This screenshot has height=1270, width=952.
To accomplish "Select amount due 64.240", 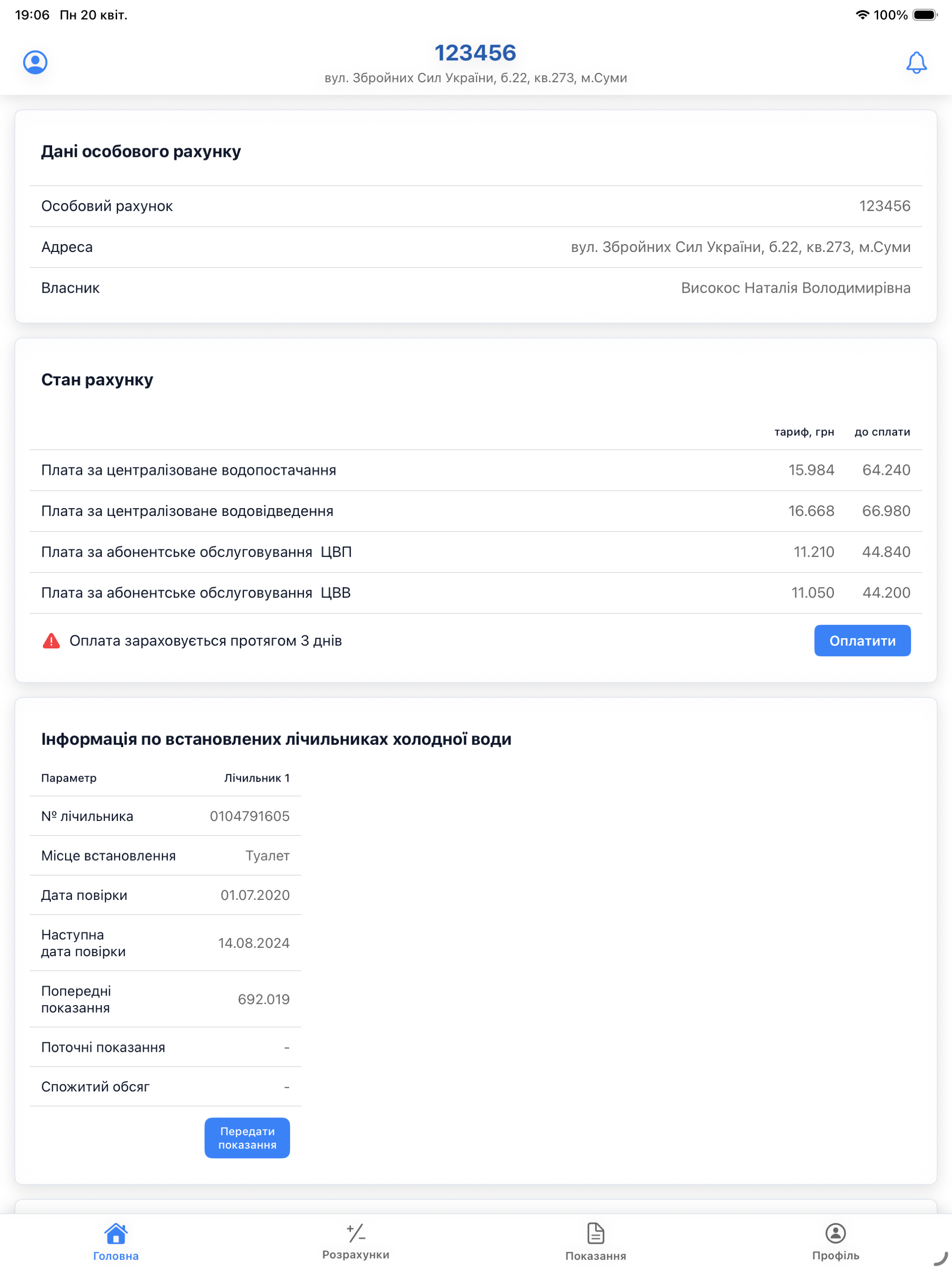I will (886, 470).
